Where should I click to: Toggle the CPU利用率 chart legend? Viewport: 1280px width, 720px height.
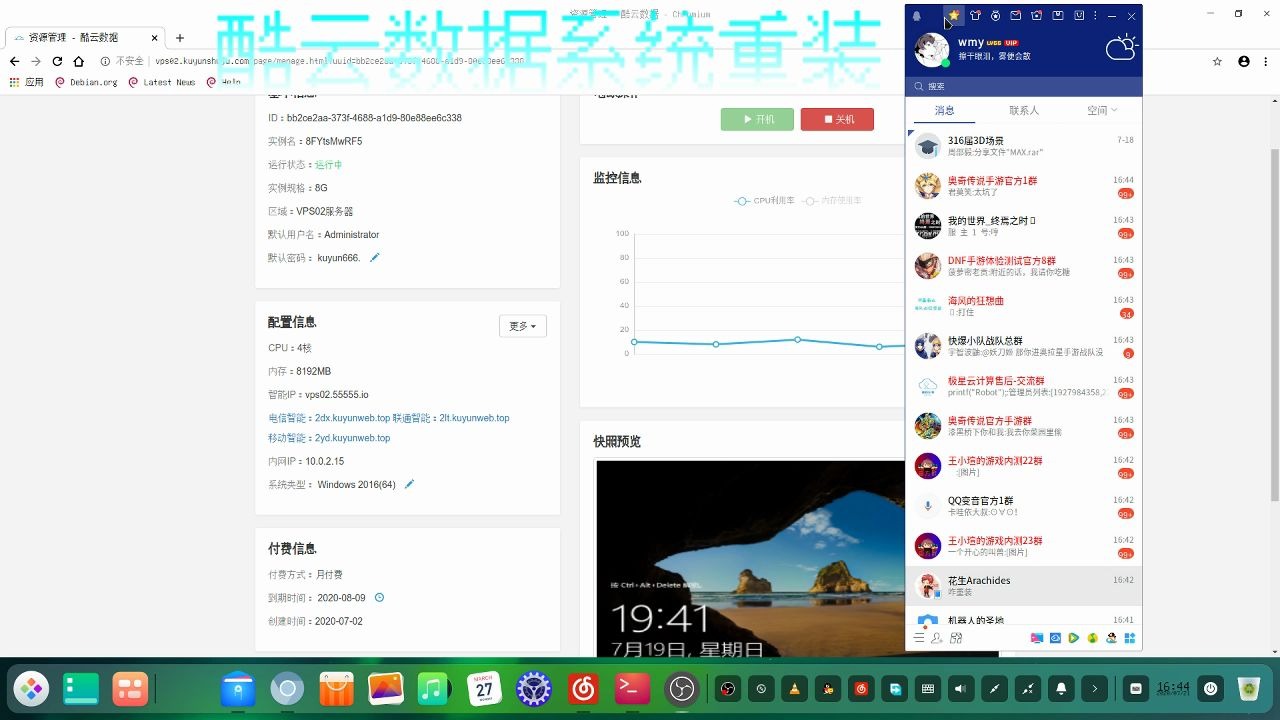[765, 201]
